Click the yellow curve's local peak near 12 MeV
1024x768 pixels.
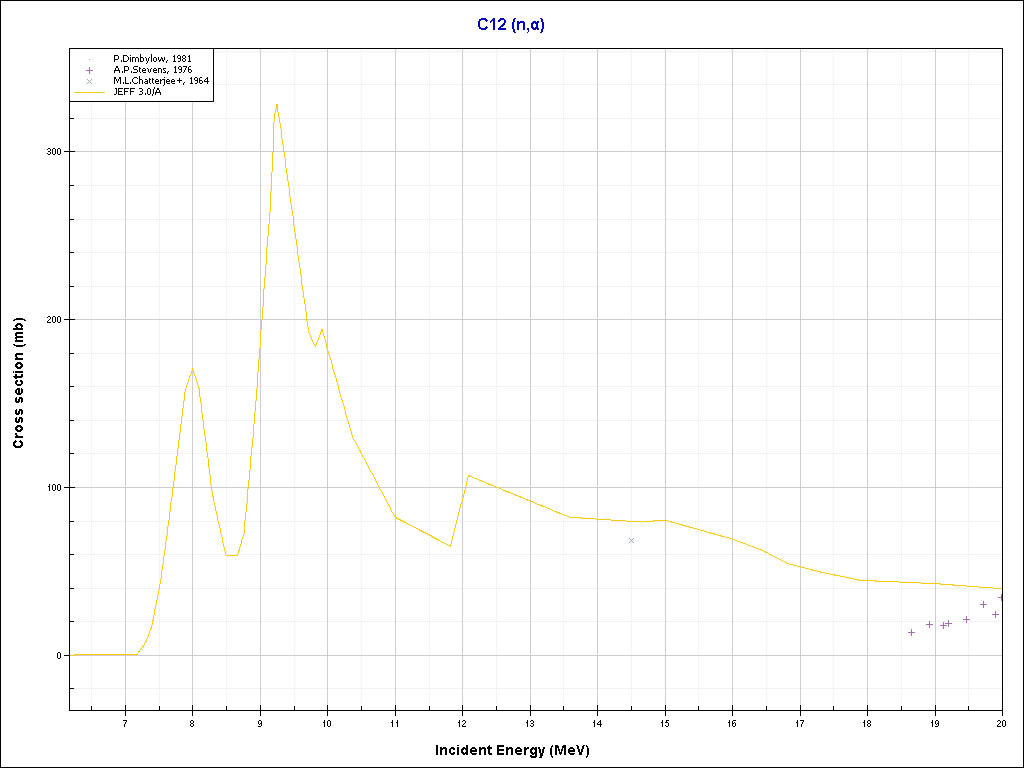click(468, 476)
